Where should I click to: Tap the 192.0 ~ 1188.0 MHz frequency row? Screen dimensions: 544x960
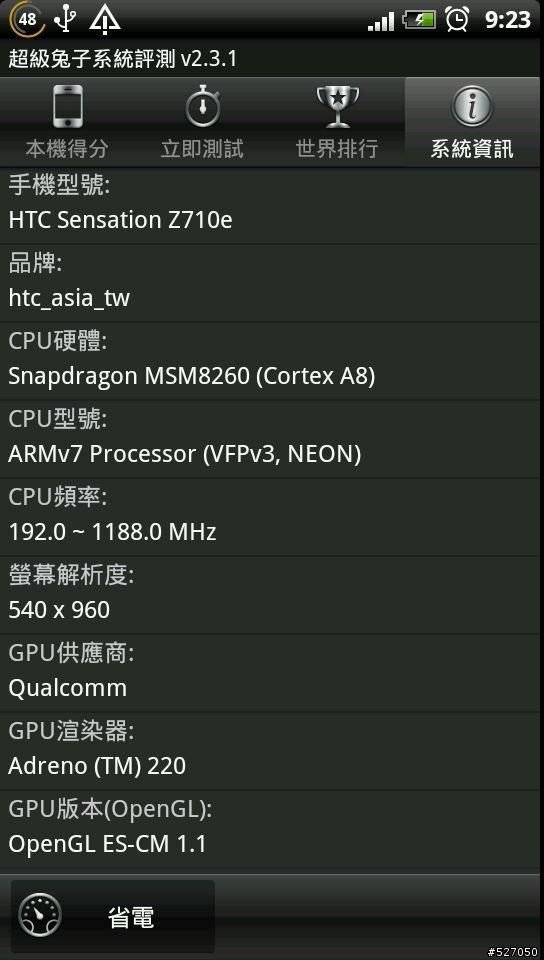coord(272,517)
